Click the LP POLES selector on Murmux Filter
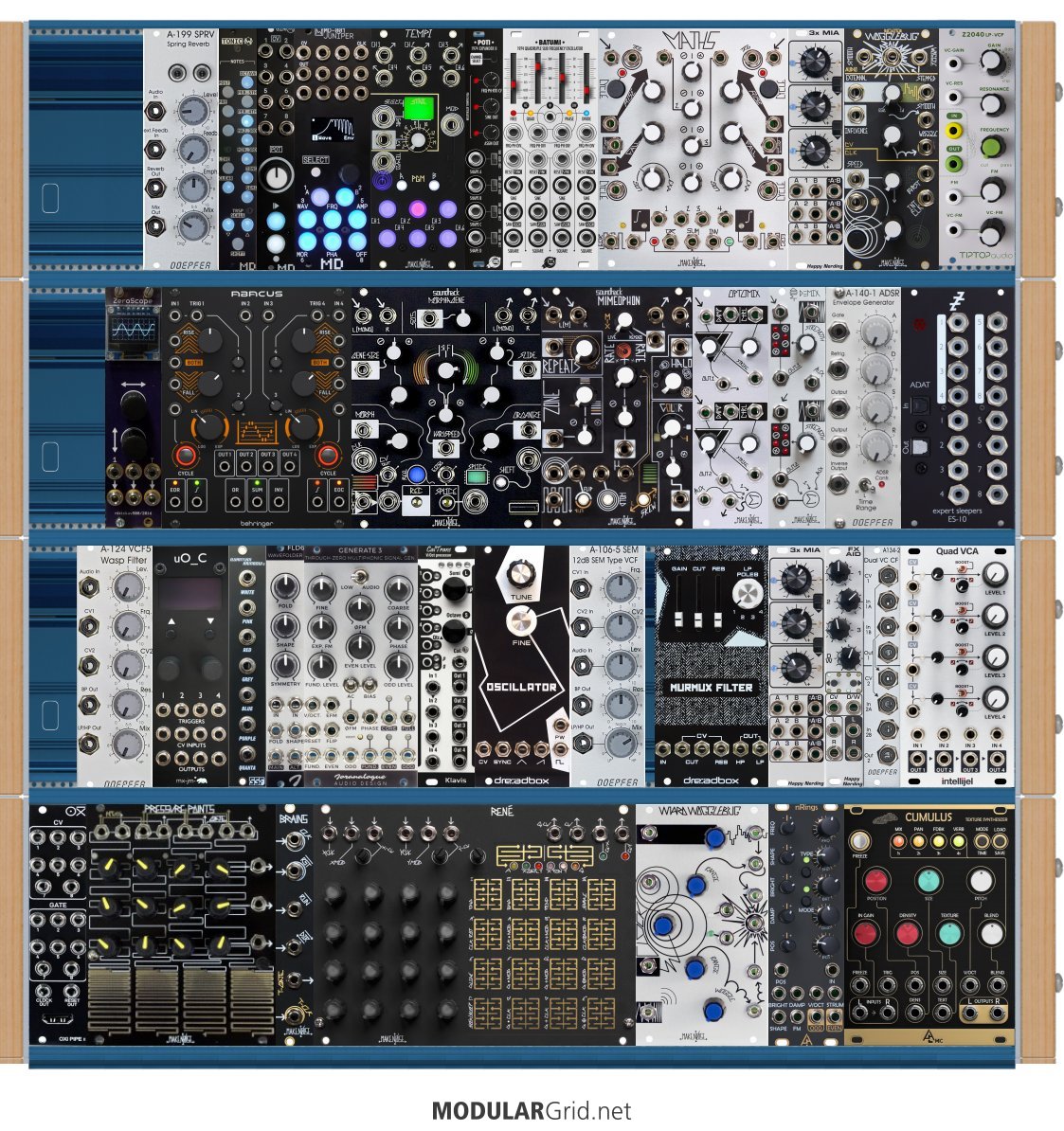The height and width of the screenshot is (1131, 1064). pyautogui.click(x=748, y=594)
